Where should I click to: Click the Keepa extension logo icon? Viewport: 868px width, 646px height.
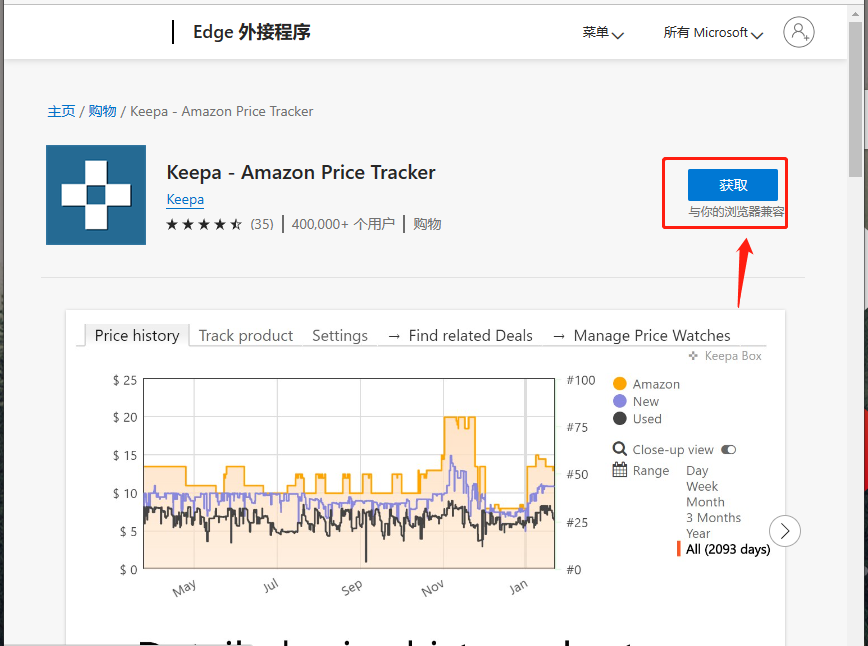(96, 195)
